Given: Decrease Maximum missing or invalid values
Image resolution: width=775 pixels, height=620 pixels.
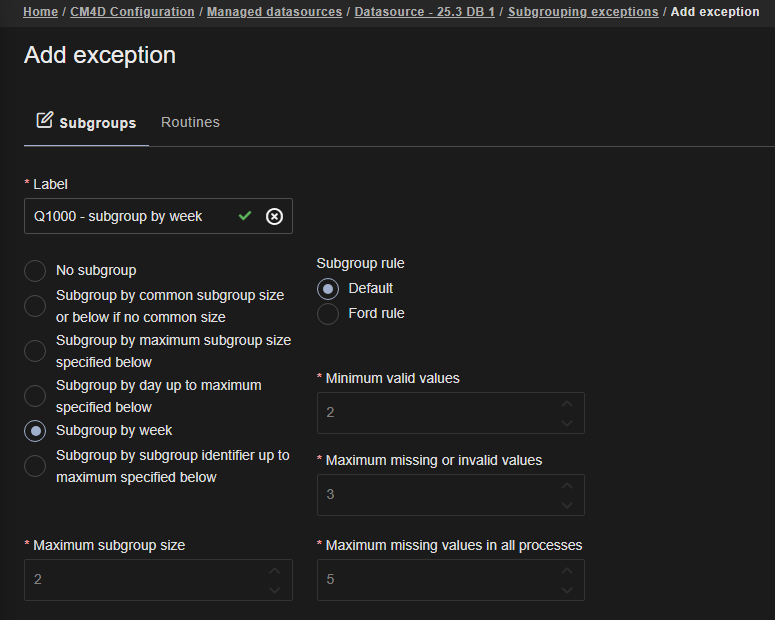Looking at the screenshot, I should [567, 504].
